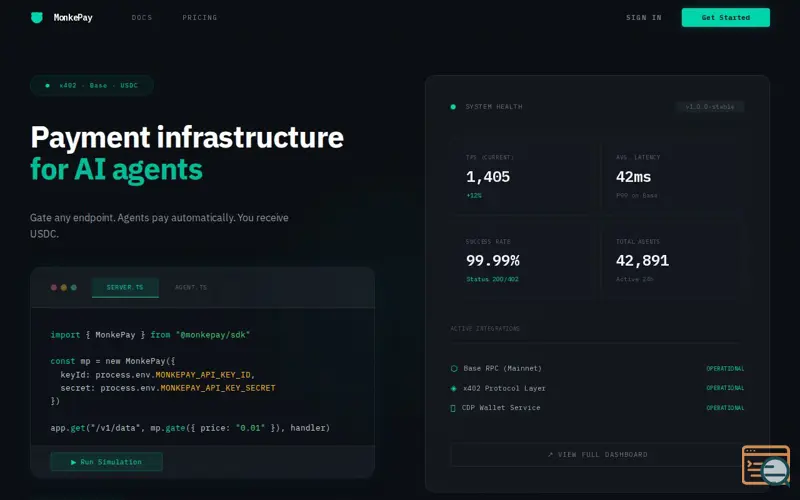Switch to the SERVER.TS tab
Viewport: 800px width, 500px height.
tap(125, 287)
